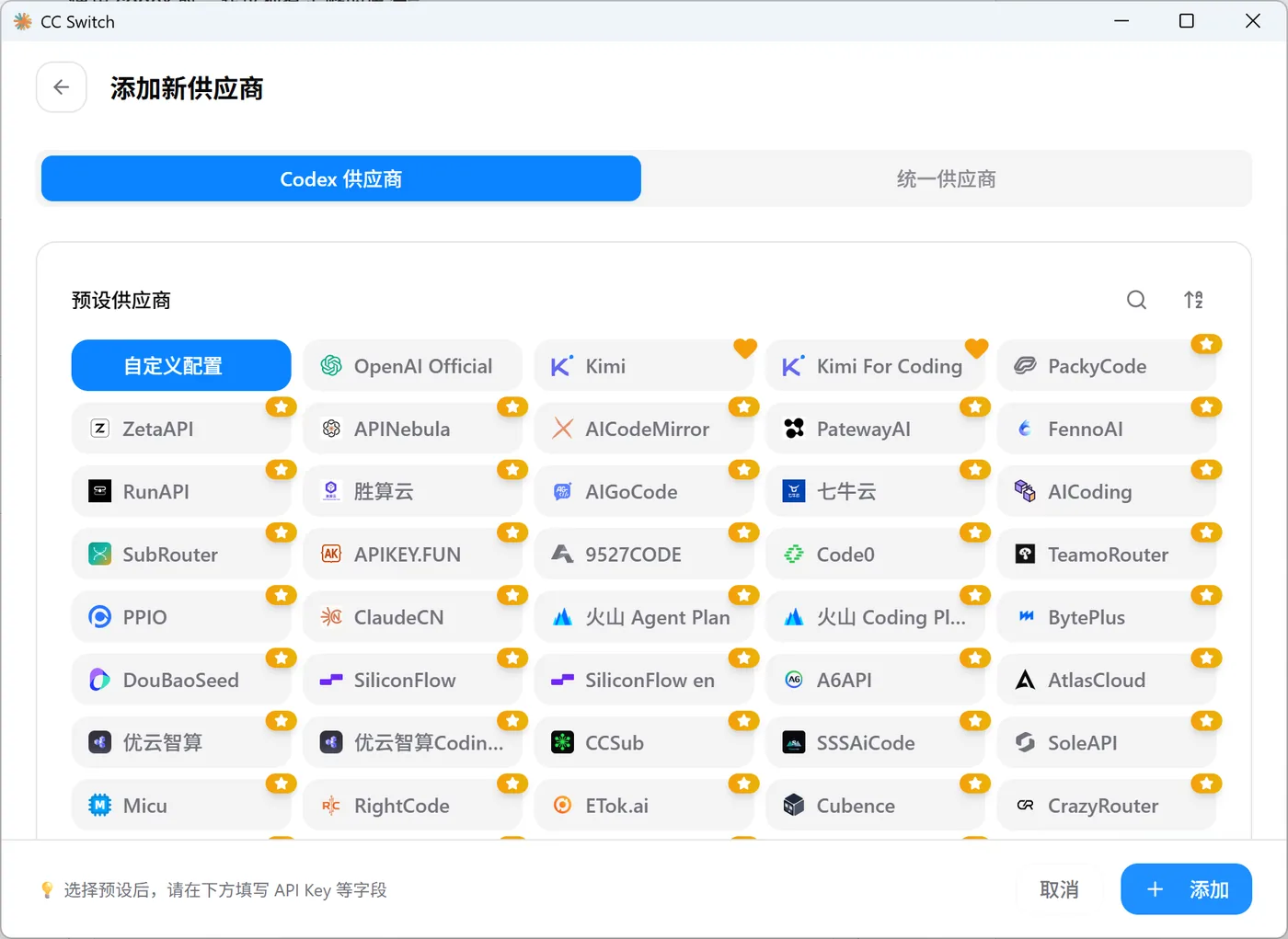Screen dimensions: 1288x939
Task: Choose 火山 Agent Plan preset
Action: 644,617
